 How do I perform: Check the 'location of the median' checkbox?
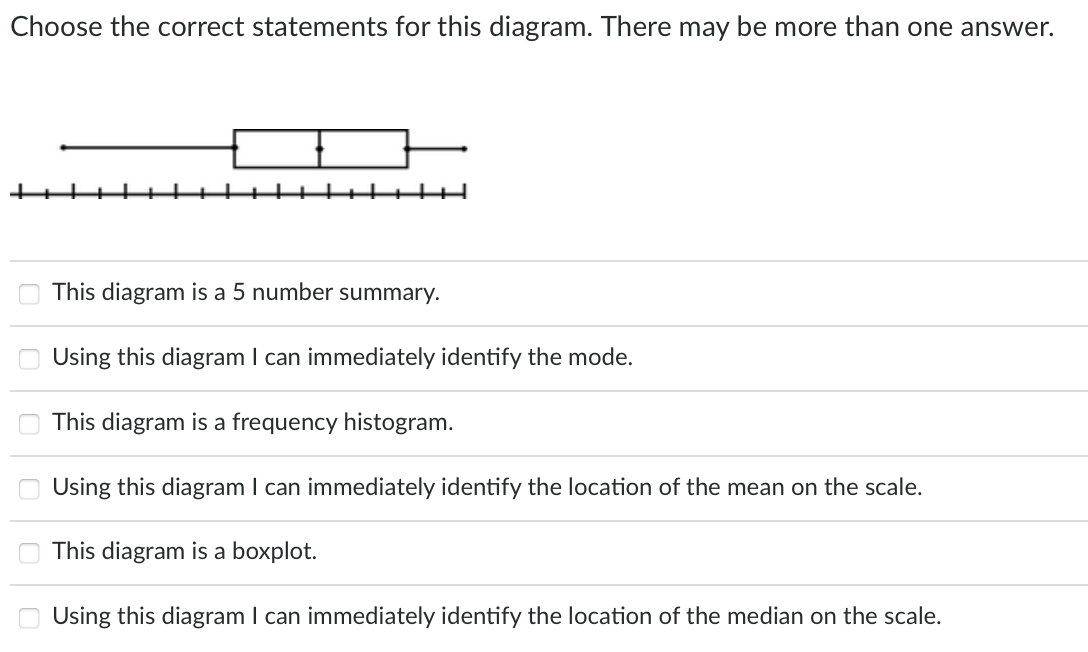coord(29,617)
